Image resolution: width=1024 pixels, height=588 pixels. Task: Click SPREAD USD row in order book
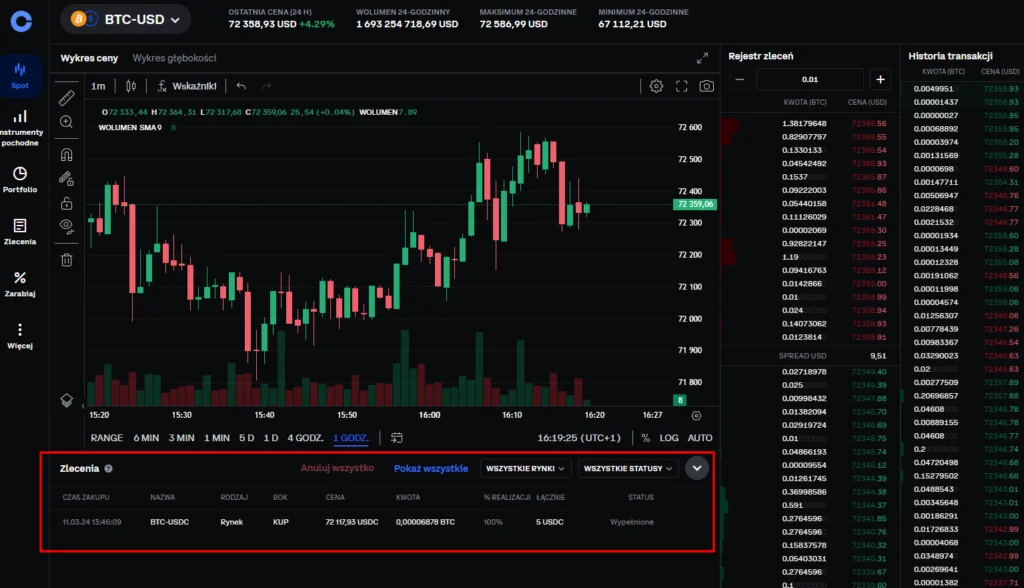tap(810, 356)
